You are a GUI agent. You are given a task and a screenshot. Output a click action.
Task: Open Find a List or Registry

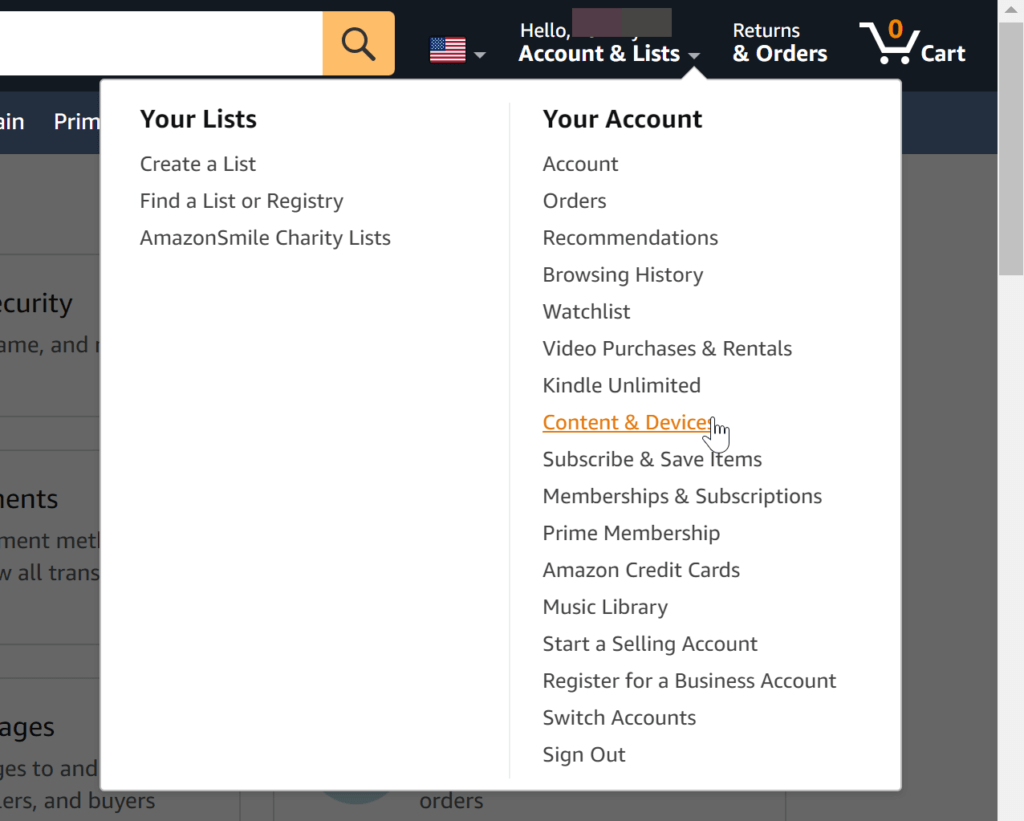pyautogui.click(x=242, y=201)
